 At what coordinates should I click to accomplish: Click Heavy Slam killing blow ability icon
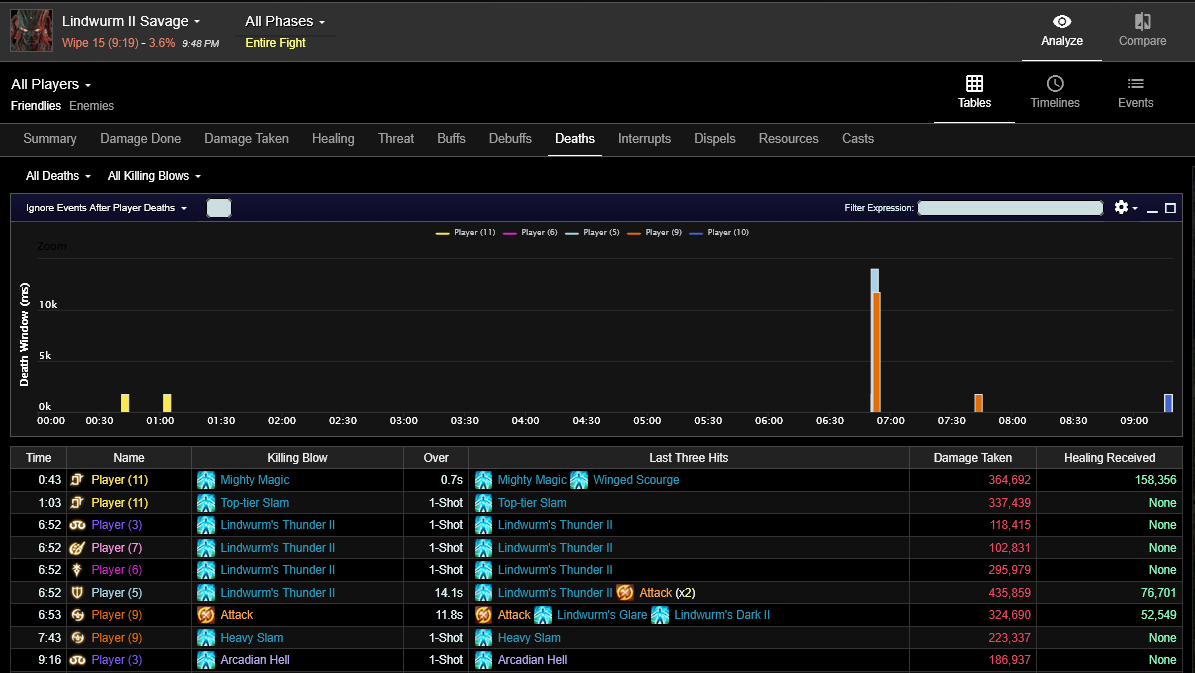(206, 638)
